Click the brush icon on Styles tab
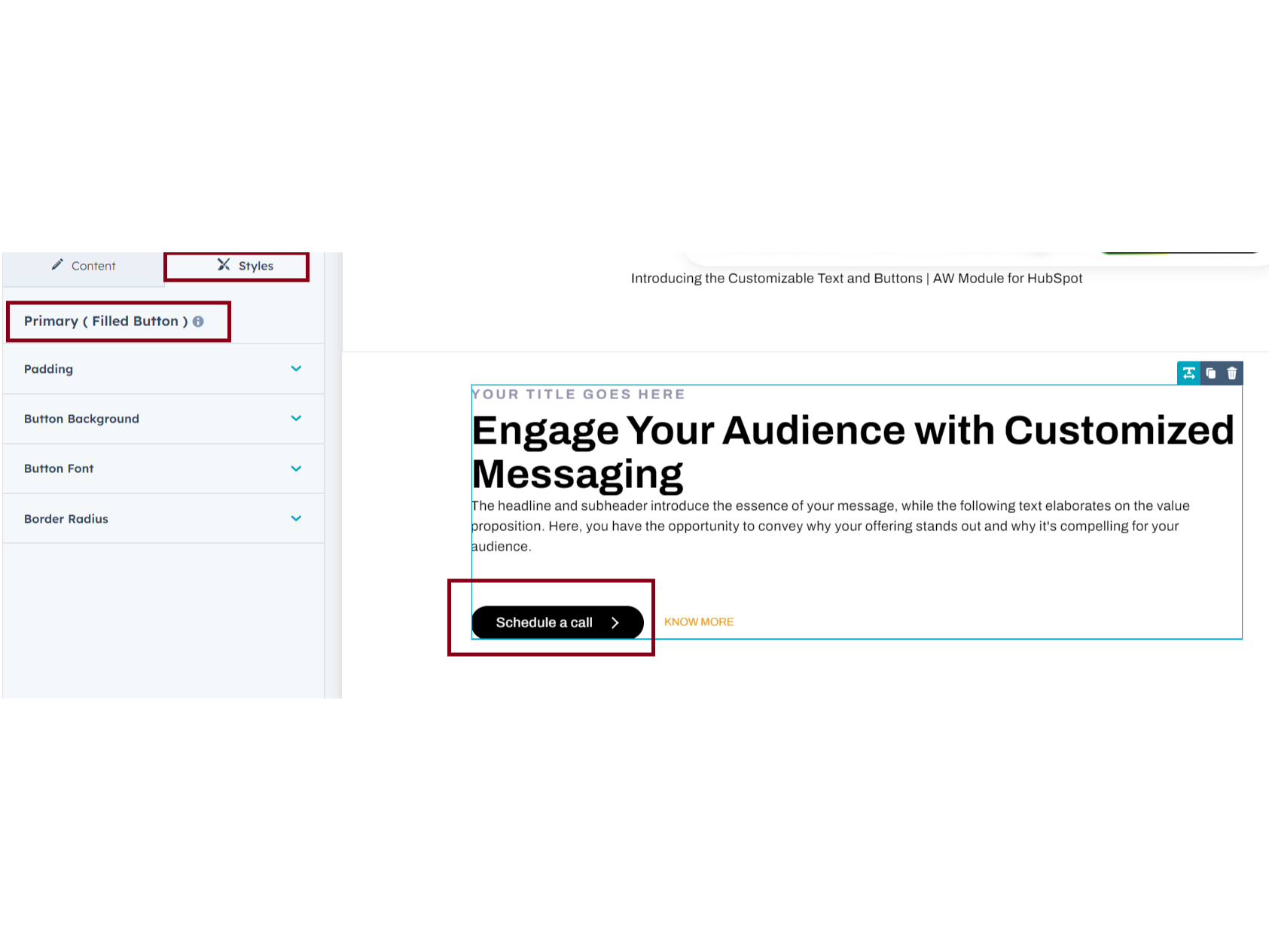Viewport: 1269px width, 952px height. point(224,265)
